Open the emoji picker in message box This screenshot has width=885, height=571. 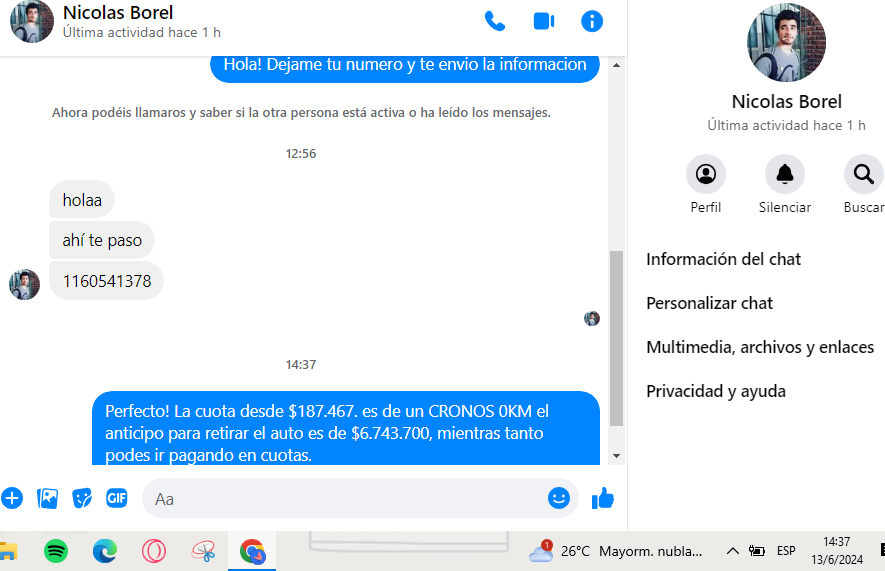click(x=558, y=498)
